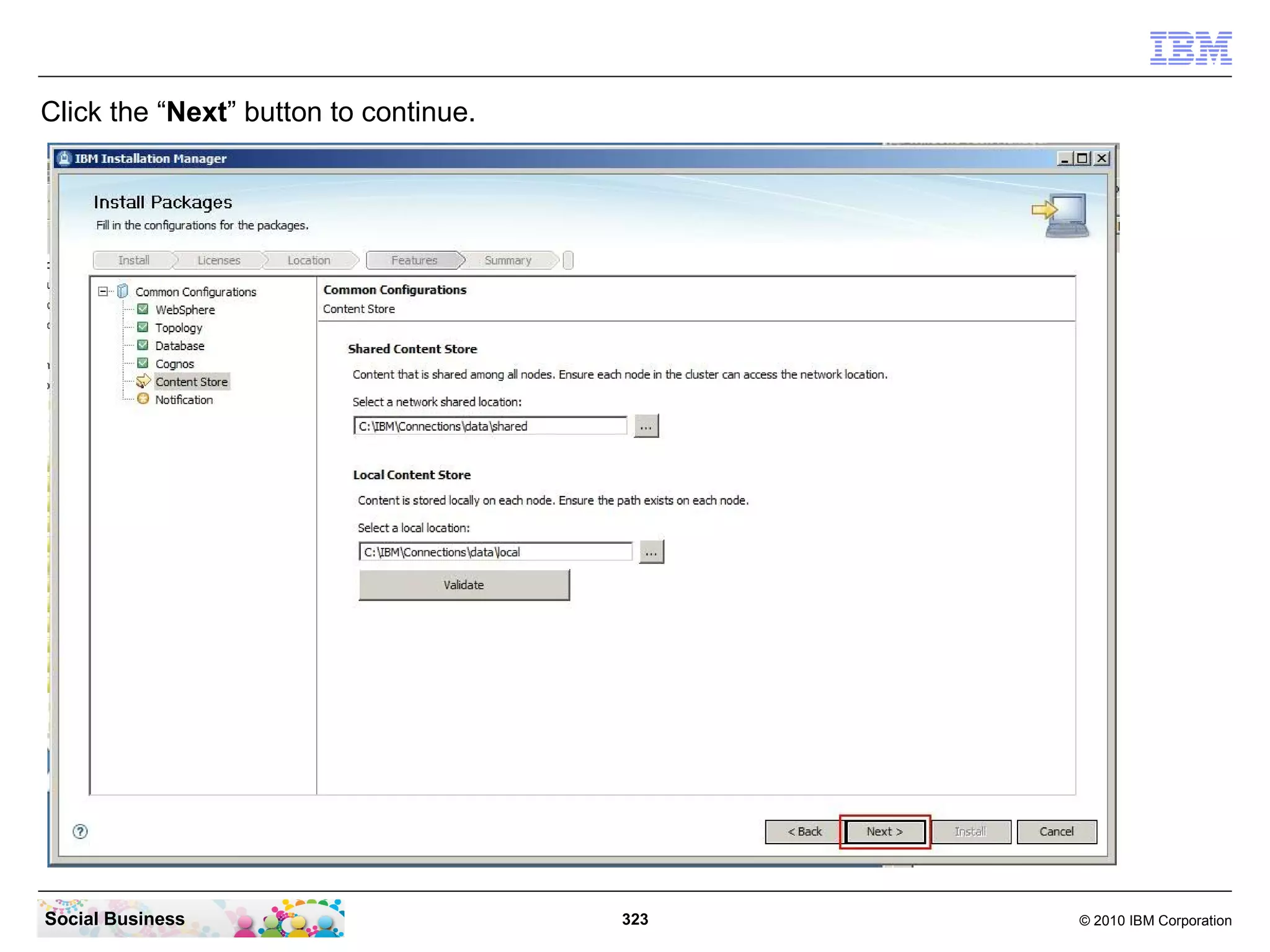This screenshot has height=952, width=1270.
Task: Go to the Location wizard step
Action: pyautogui.click(x=309, y=260)
